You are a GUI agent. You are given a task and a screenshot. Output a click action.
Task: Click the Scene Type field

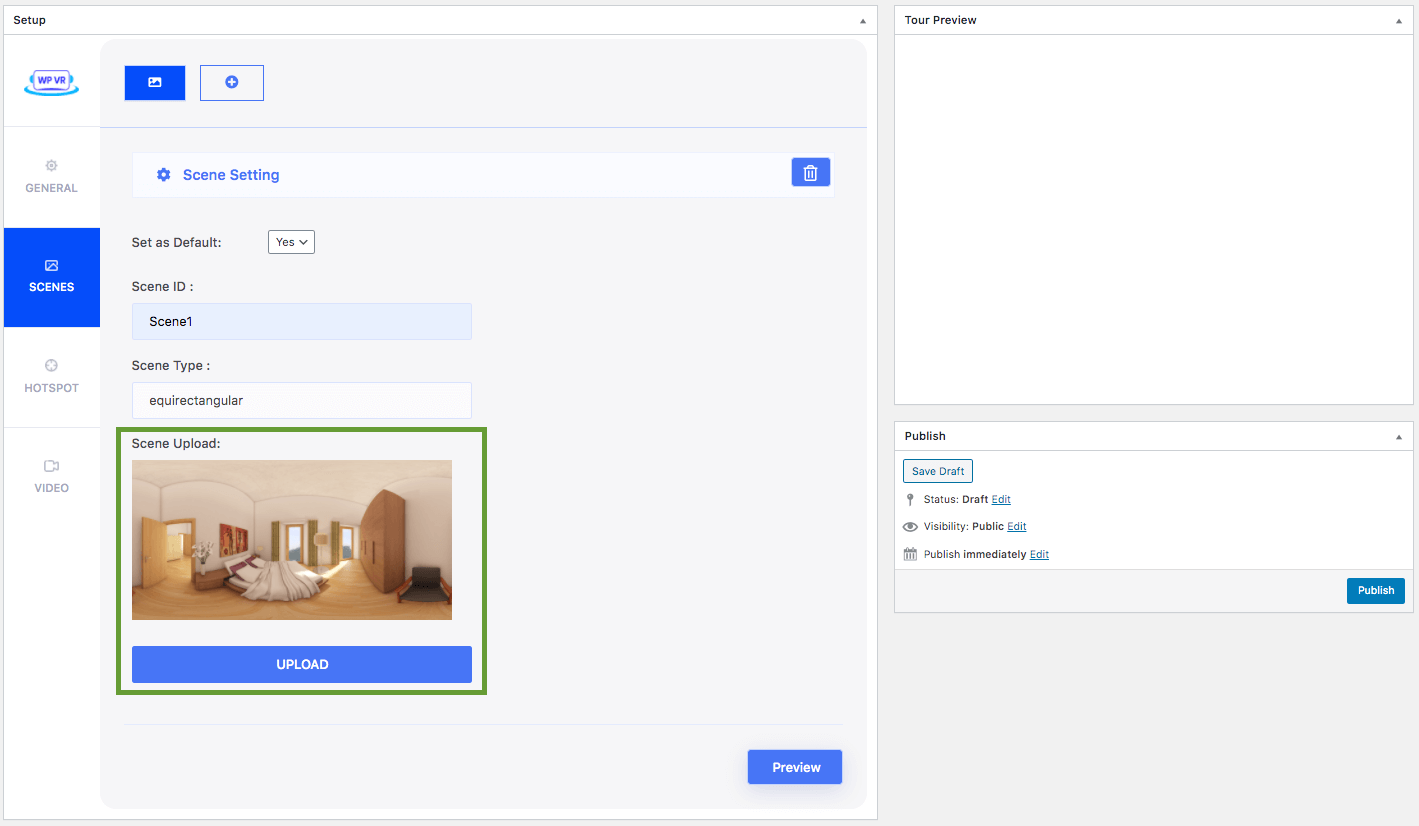click(302, 400)
